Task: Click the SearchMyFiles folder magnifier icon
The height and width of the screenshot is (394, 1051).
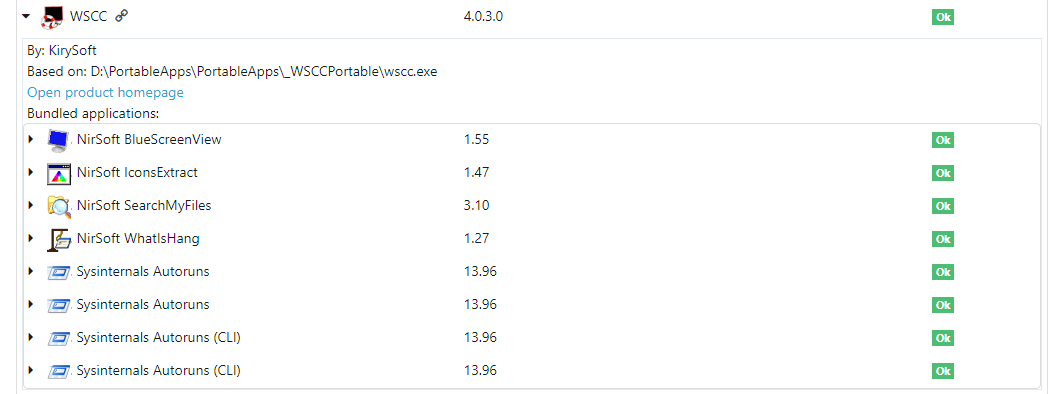Action: tap(59, 206)
